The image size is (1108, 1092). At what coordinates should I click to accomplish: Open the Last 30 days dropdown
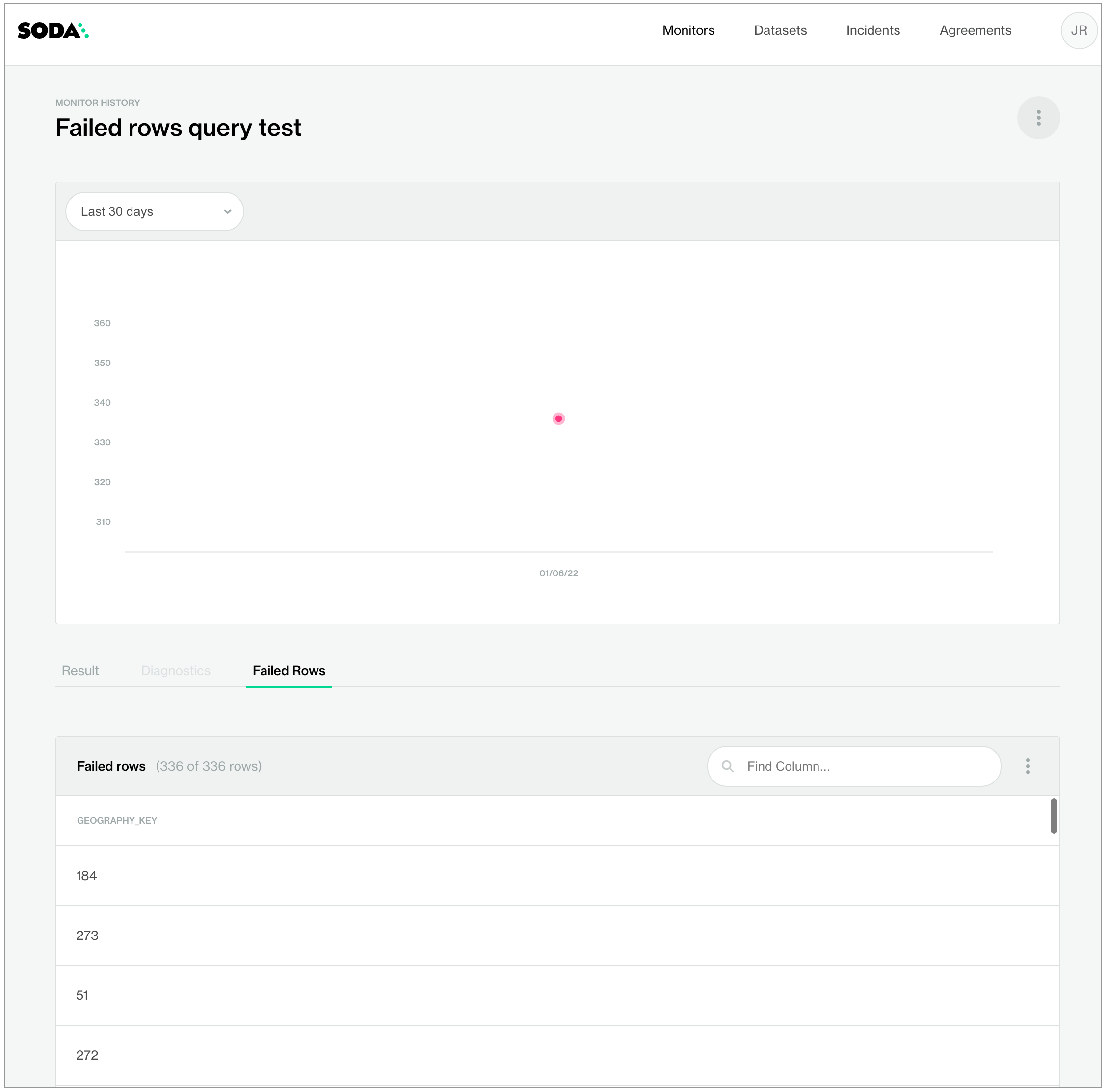coord(154,212)
